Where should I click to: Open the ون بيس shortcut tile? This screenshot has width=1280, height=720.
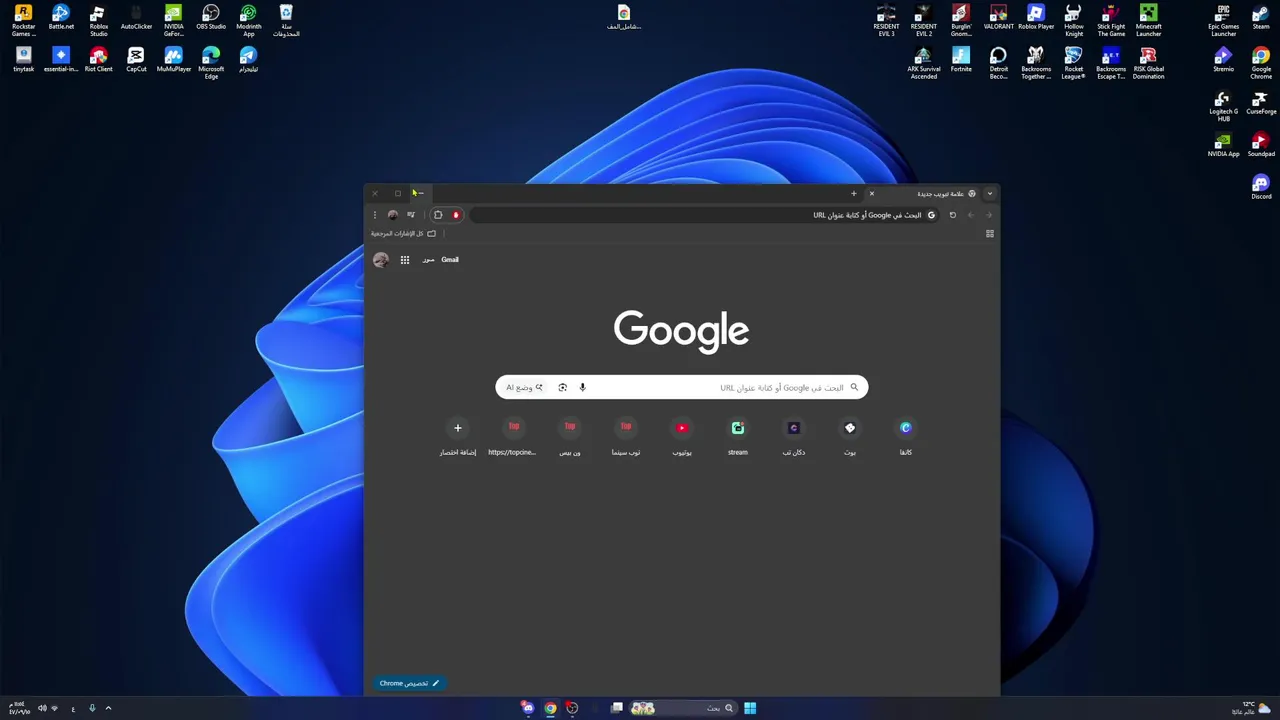click(x=570, y=436)
